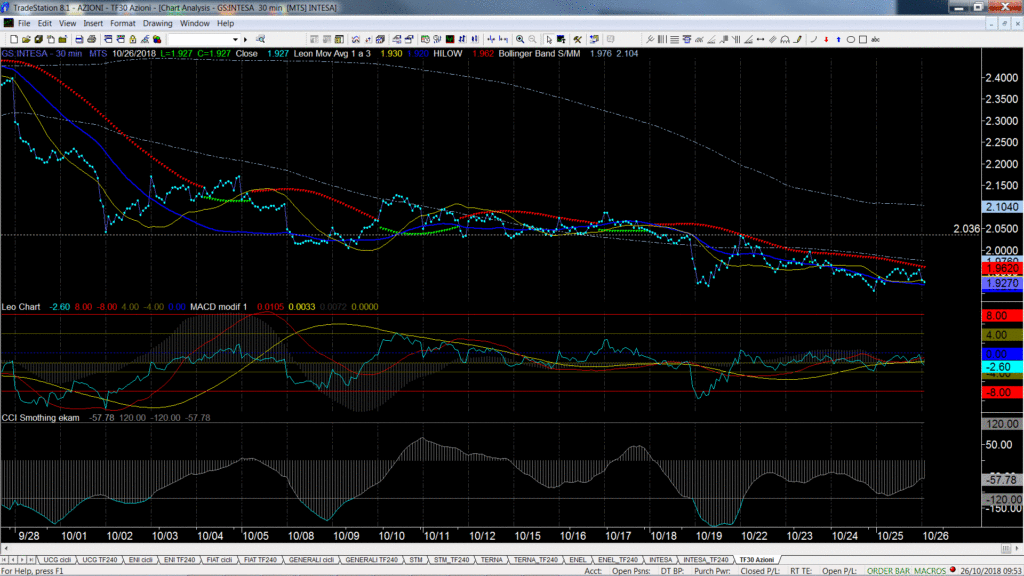Viewport: 1024px width, 576px height.
Task: Click the Zoom Out magnifier icon
Action: click(533, 40)
